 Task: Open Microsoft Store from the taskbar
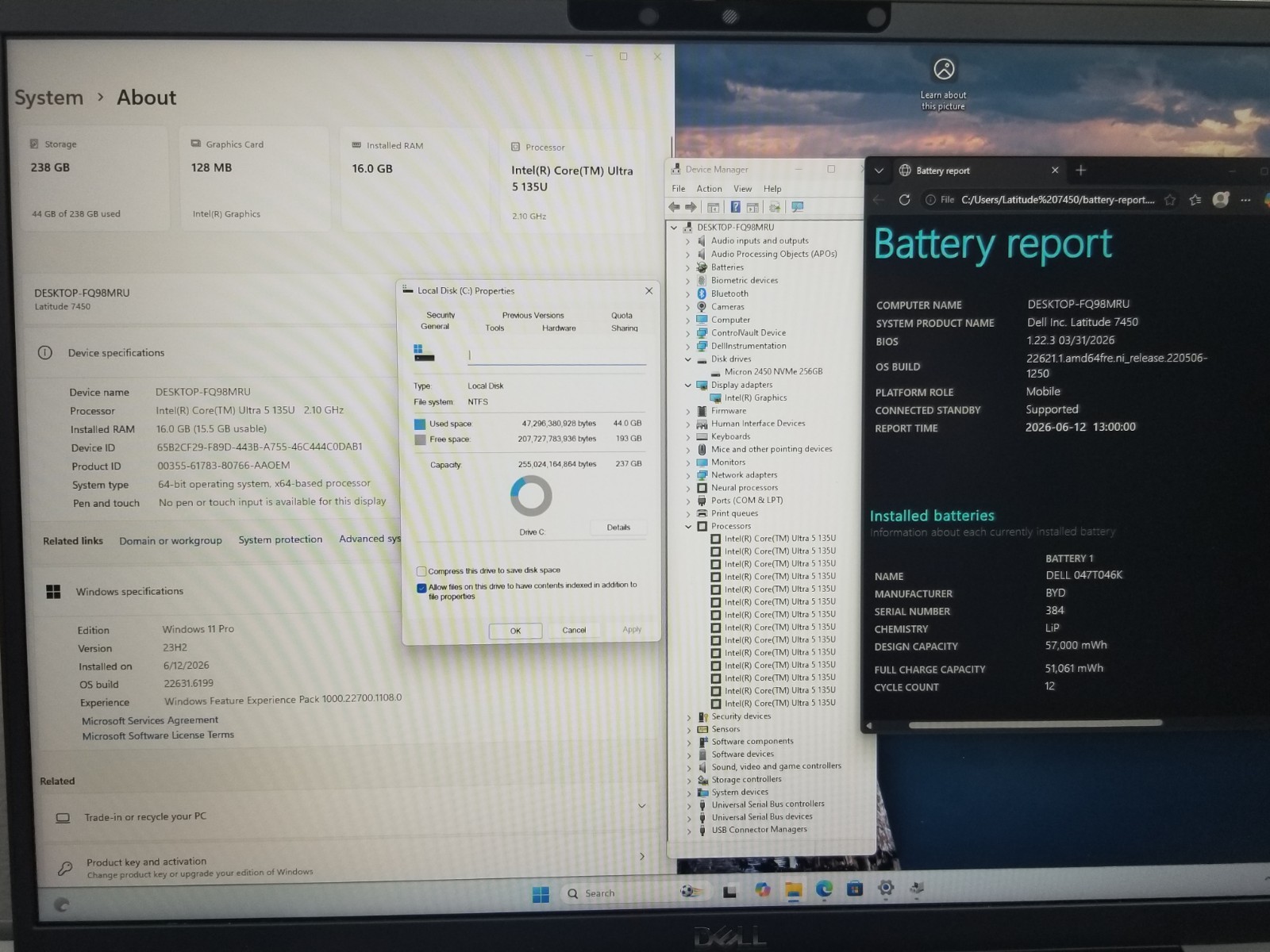click(855, 889)
